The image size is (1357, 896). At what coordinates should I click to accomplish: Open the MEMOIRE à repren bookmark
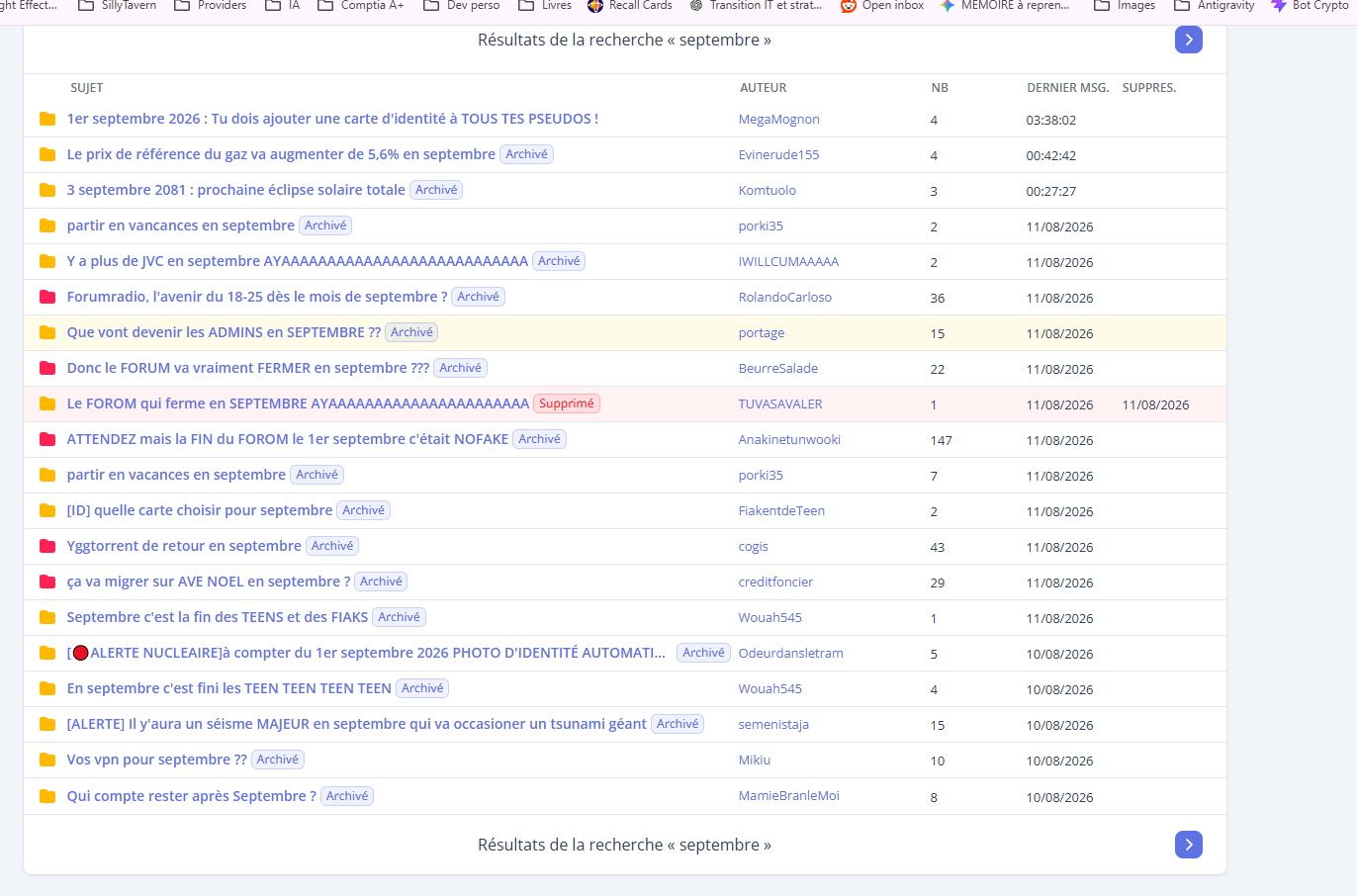click(x=1005, y=5)
